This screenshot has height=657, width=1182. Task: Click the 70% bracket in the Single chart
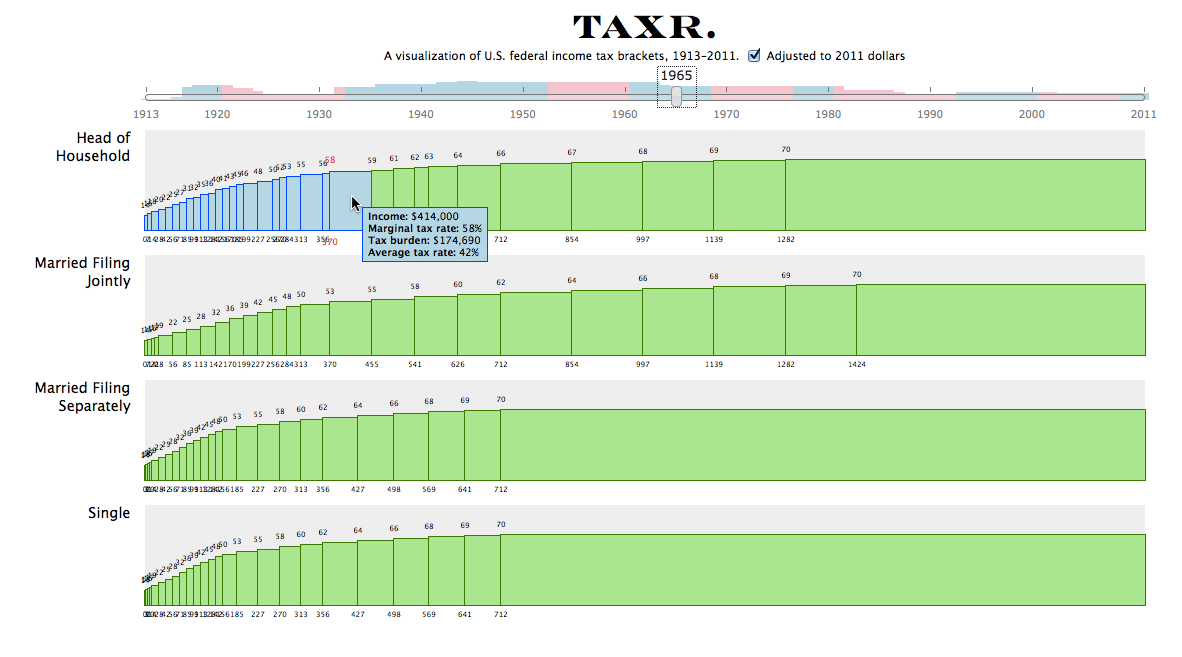[821, 570]
